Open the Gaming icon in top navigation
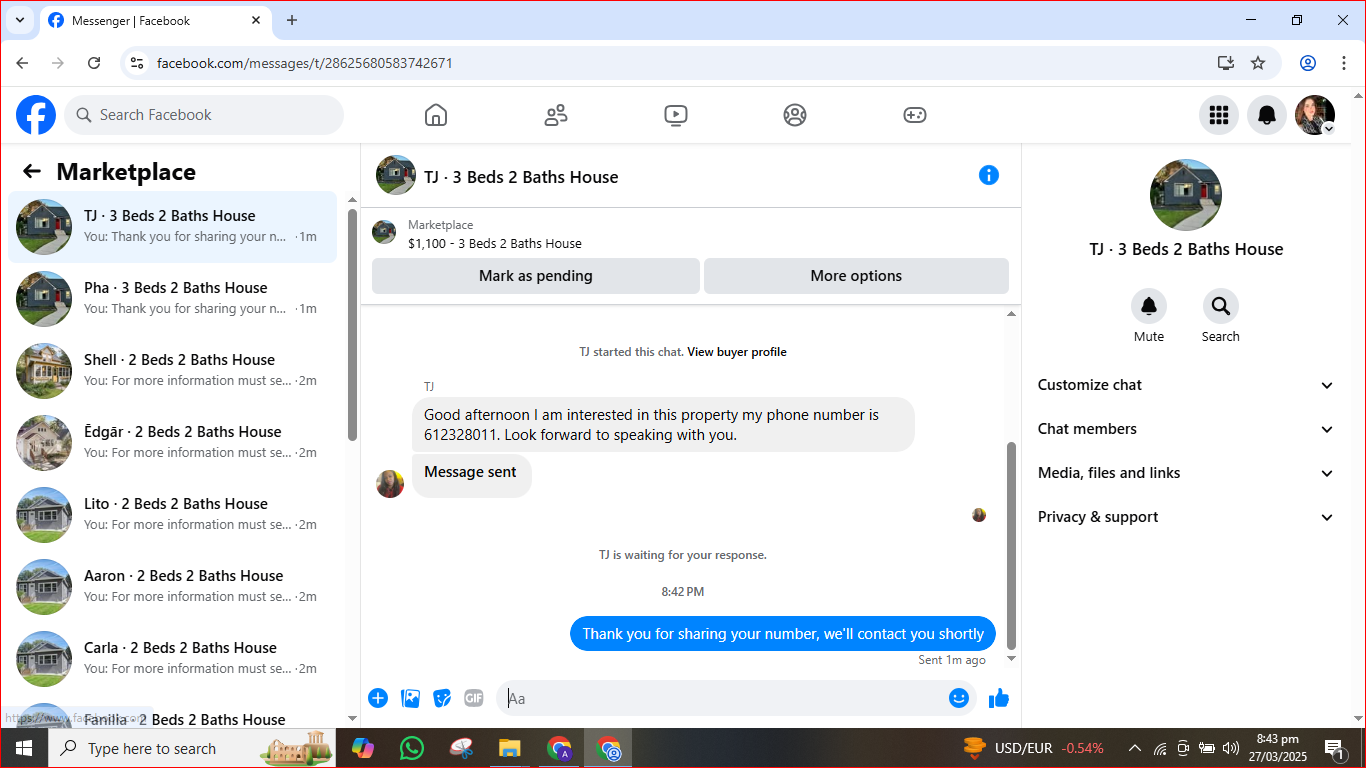 (x=915, y=115)
